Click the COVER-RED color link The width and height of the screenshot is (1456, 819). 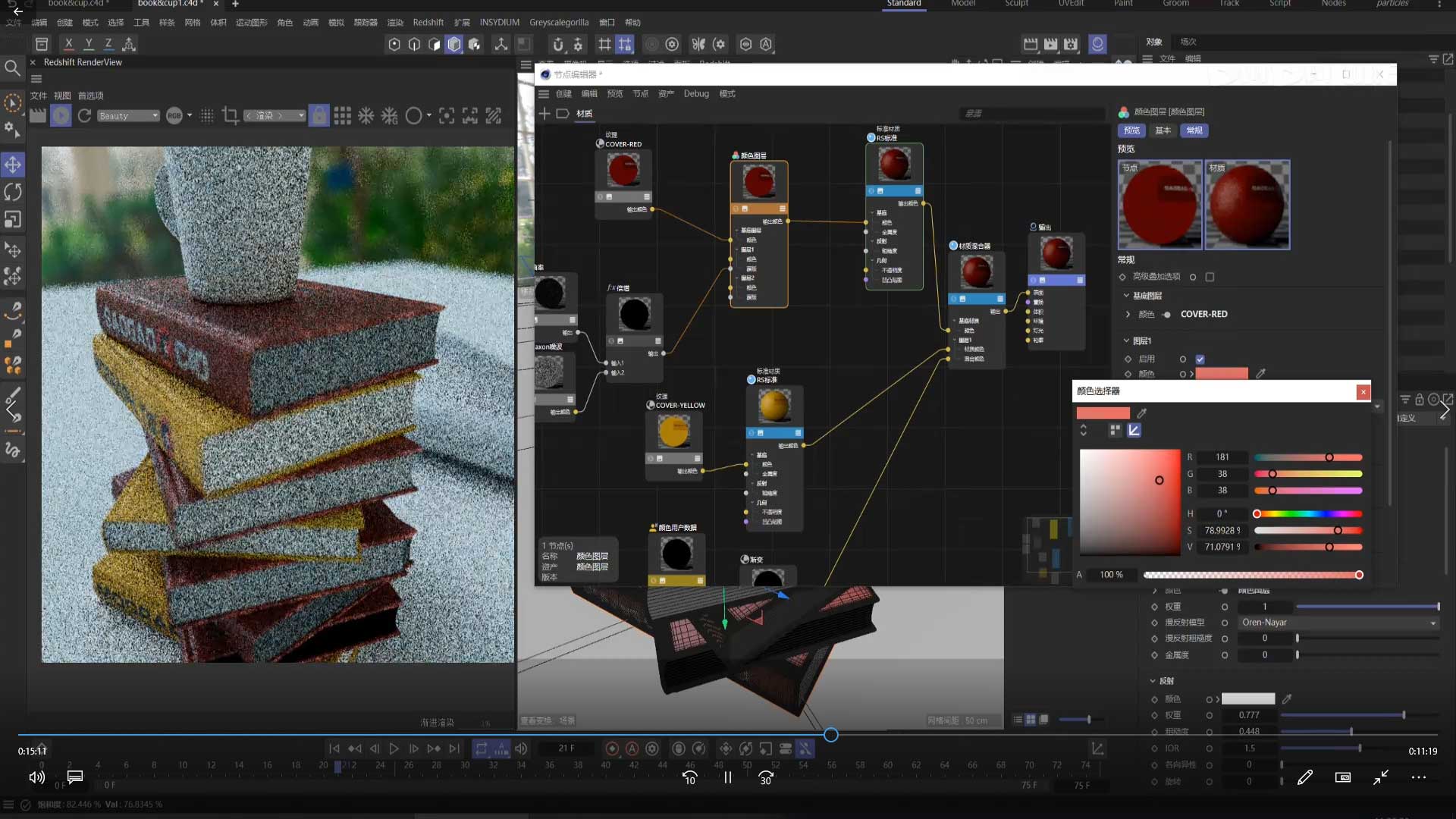pos(1203,314)
